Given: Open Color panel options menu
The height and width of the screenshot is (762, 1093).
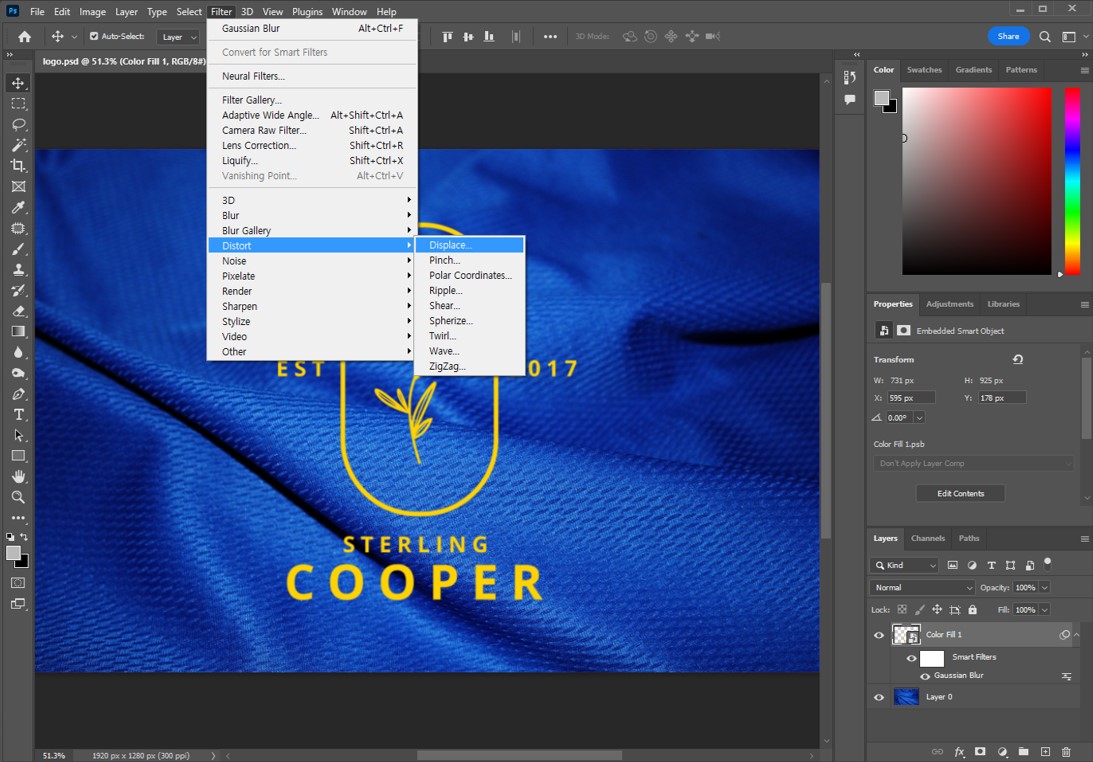Looking at the screenshot, I should 1084,70.
